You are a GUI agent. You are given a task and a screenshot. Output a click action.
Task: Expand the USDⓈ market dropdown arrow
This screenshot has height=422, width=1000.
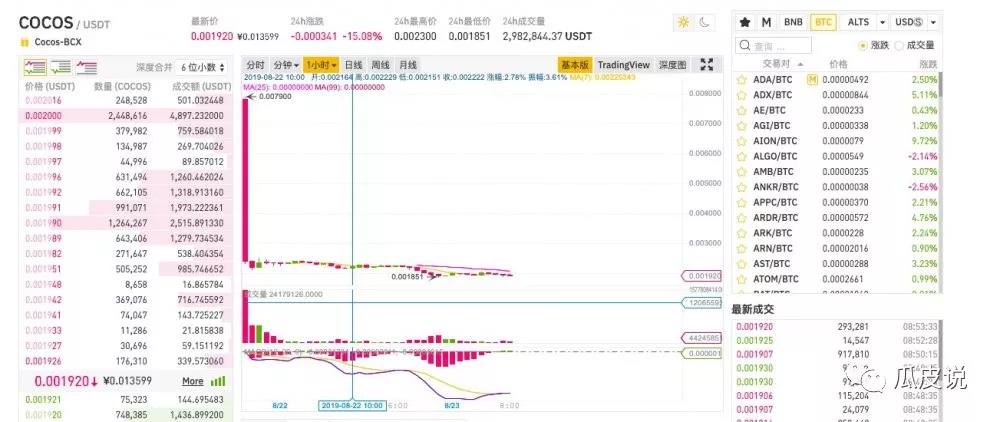click(933, 22)
